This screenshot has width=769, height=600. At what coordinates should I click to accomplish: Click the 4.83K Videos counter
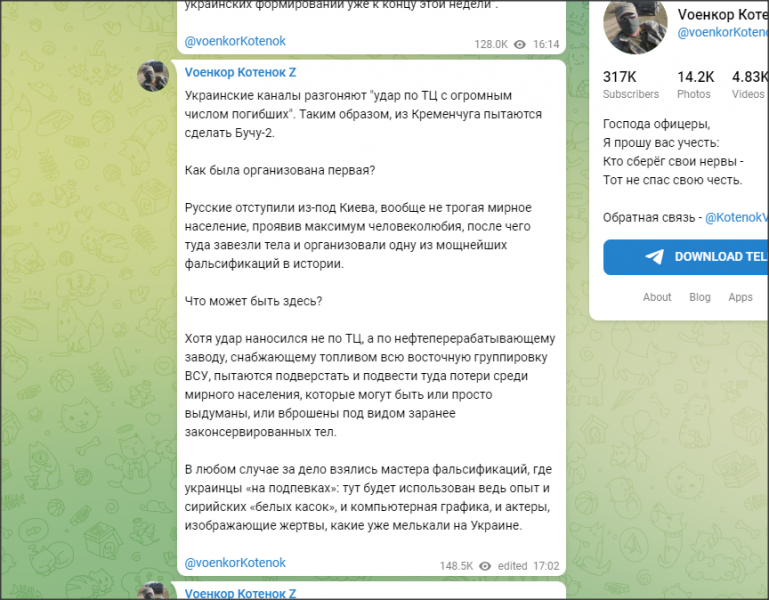(749, 84)
